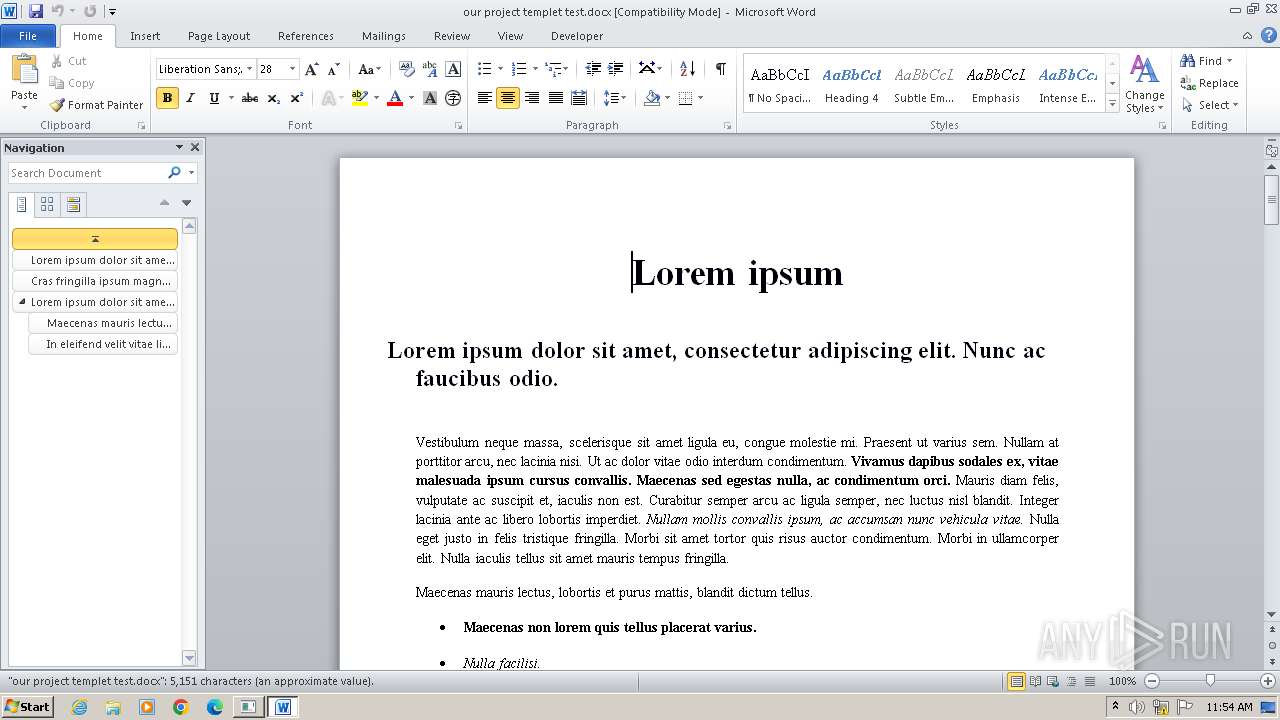Open the Paste options arrow
Image resolution: width=1280 pixels, height=720 pixels.
coord(24,106)
